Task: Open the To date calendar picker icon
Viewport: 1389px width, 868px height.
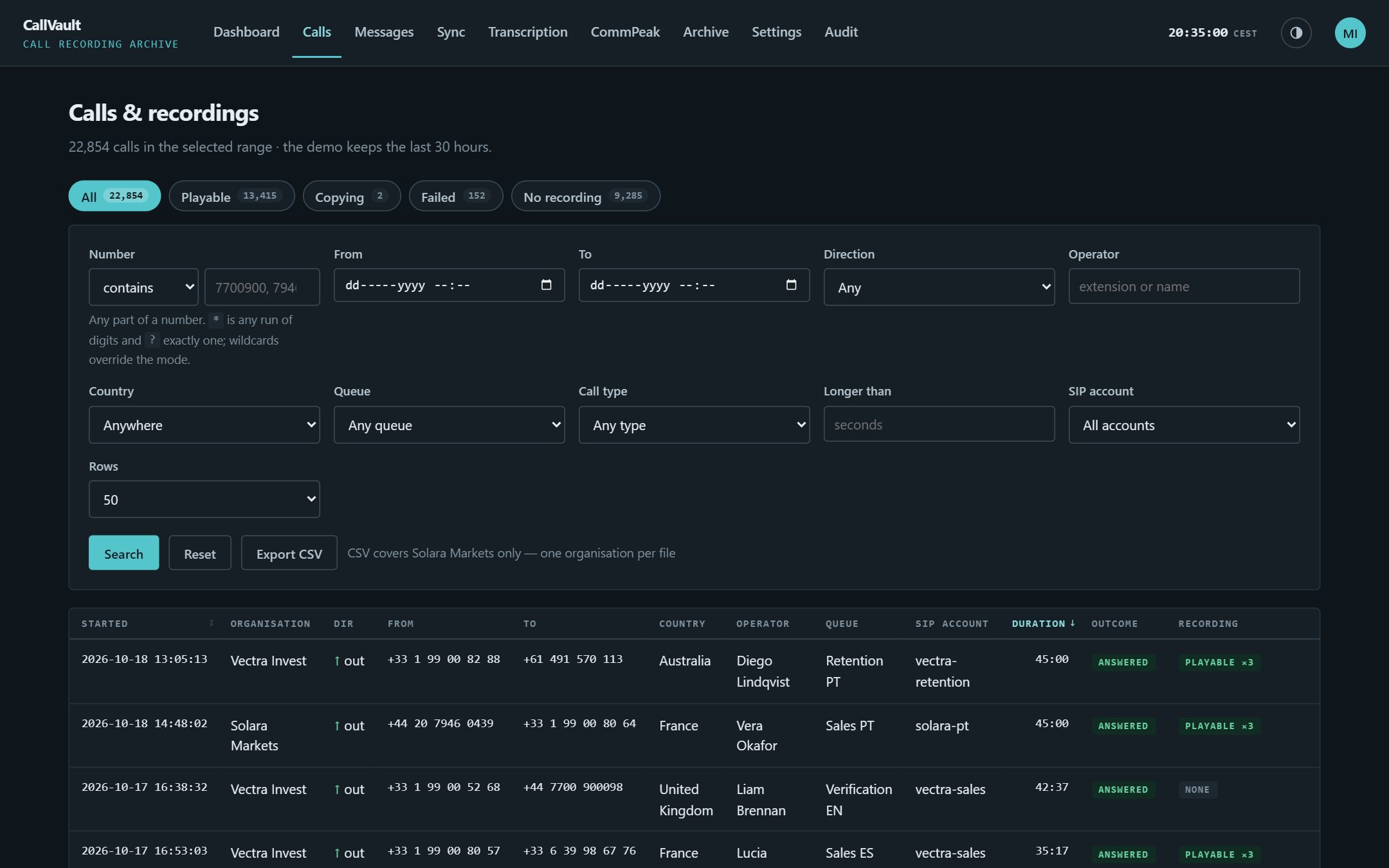Action: click(x=791, y=285)
